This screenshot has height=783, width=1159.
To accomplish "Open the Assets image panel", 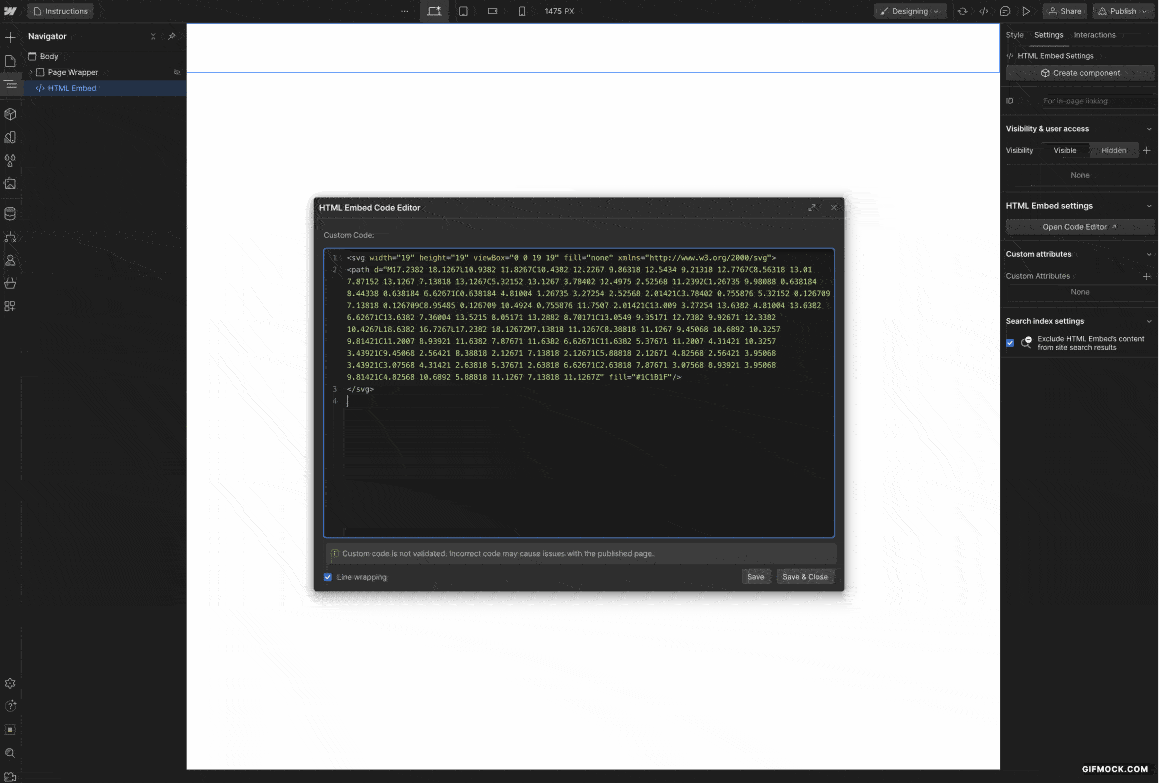I will [x=10, y=183].
